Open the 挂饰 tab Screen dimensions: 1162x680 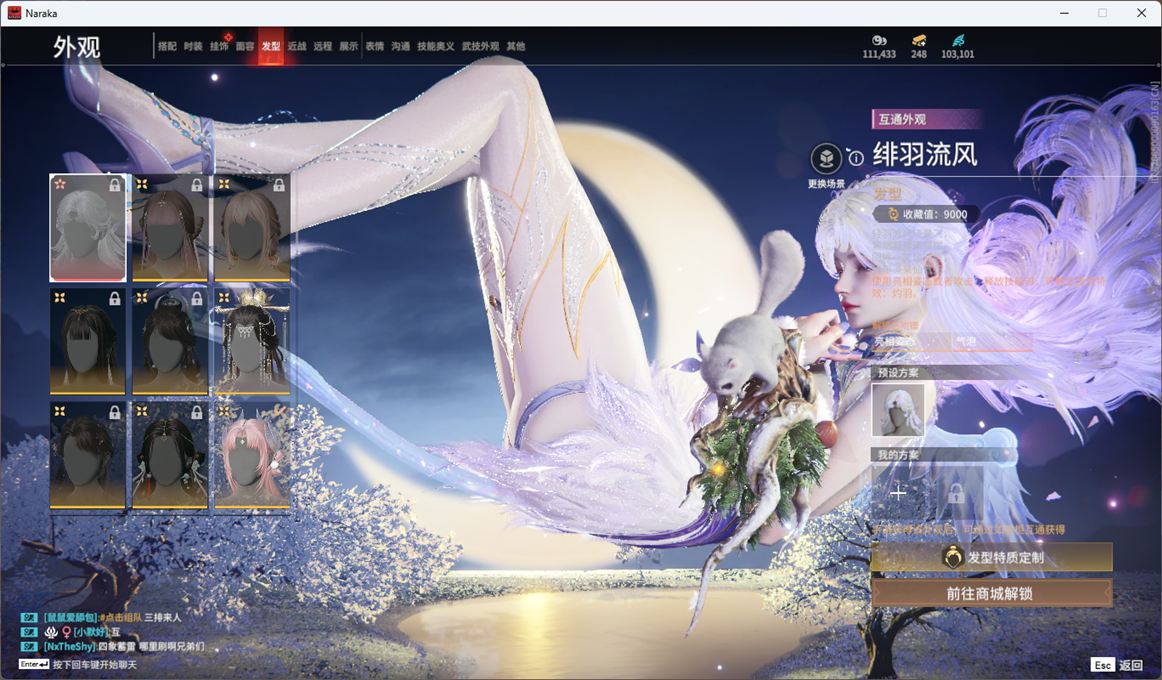pyautogui.click(x=219, y=46)
